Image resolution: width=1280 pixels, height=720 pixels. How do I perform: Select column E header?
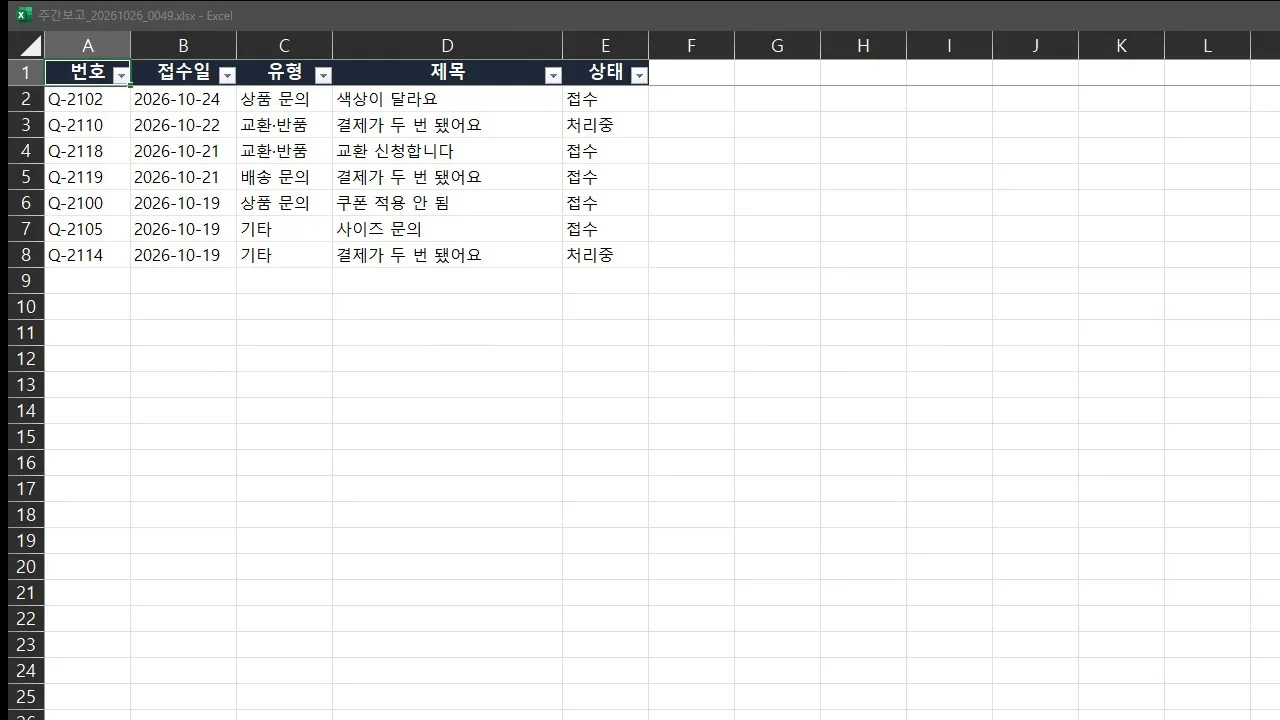pyautogui.click(x=605, y=45)
